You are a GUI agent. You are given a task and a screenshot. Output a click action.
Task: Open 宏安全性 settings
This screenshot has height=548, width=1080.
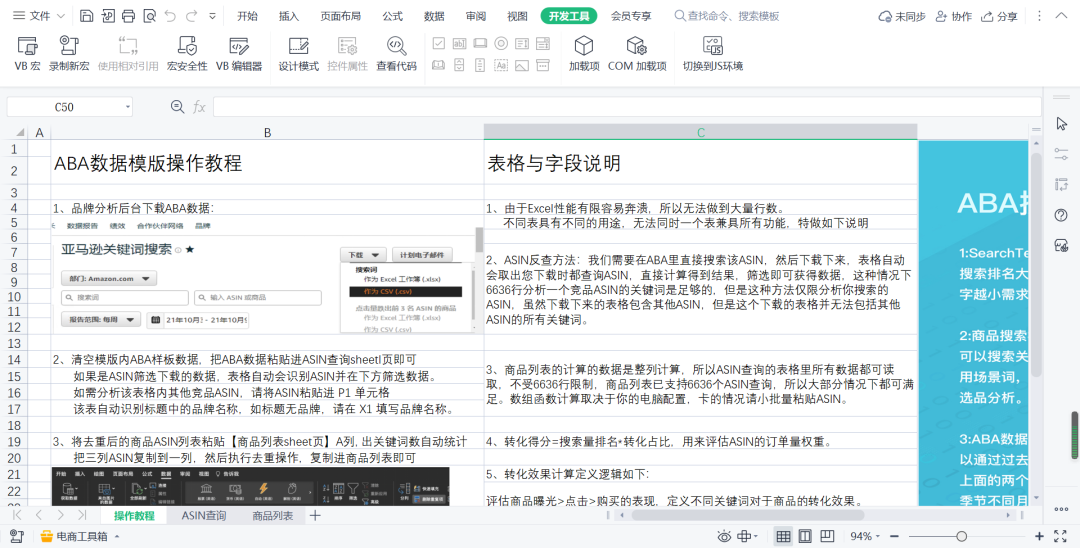pos(187,46)
